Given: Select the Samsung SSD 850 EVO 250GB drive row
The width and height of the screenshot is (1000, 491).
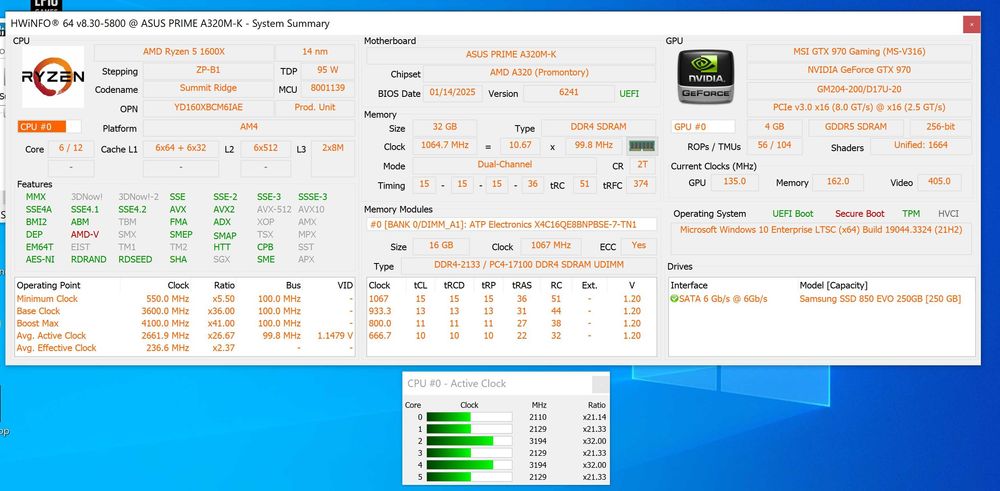Looking at the screenshot, I should click(x=821, y=299).
